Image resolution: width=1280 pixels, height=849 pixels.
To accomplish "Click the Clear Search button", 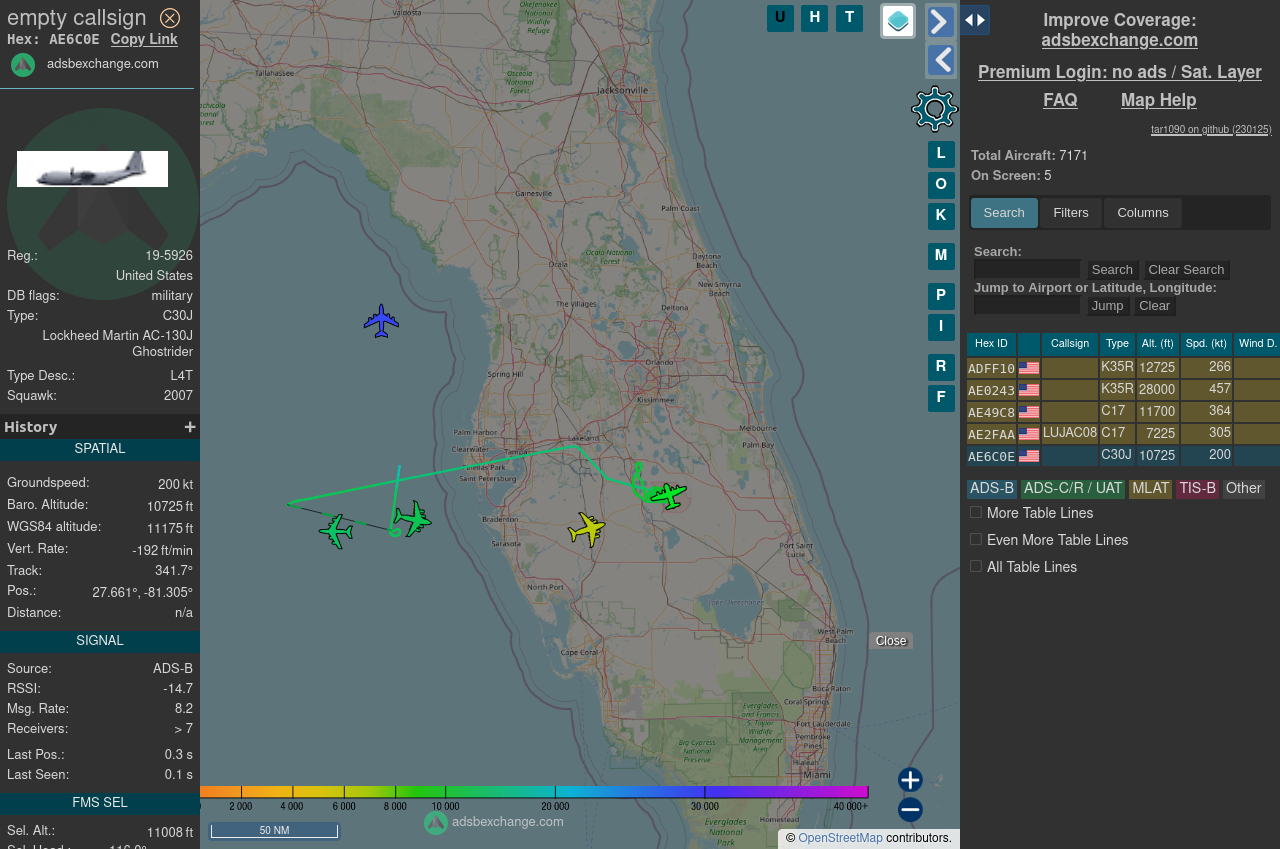I will coord(1186,270).
